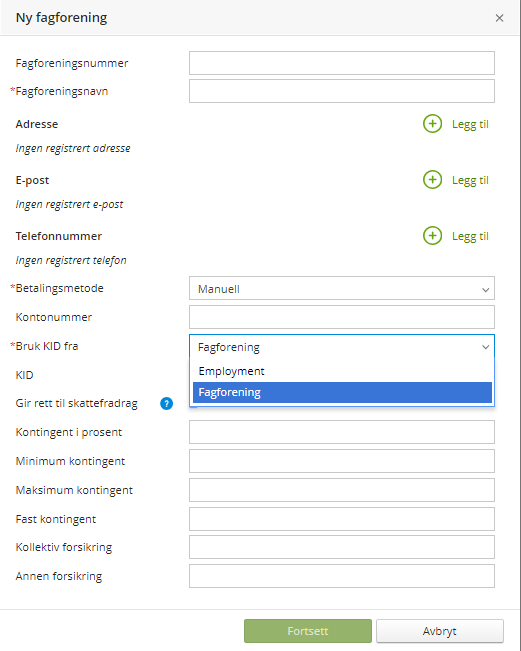Focus the Maksimum kontingent field
Viewport: 521px width, 651px height.
(x=342, y=490)
